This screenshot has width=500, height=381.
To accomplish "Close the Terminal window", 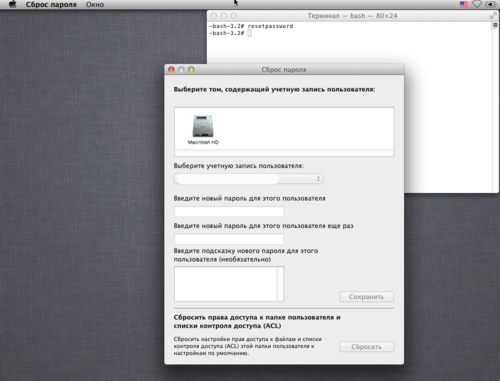I will (214, 16).
